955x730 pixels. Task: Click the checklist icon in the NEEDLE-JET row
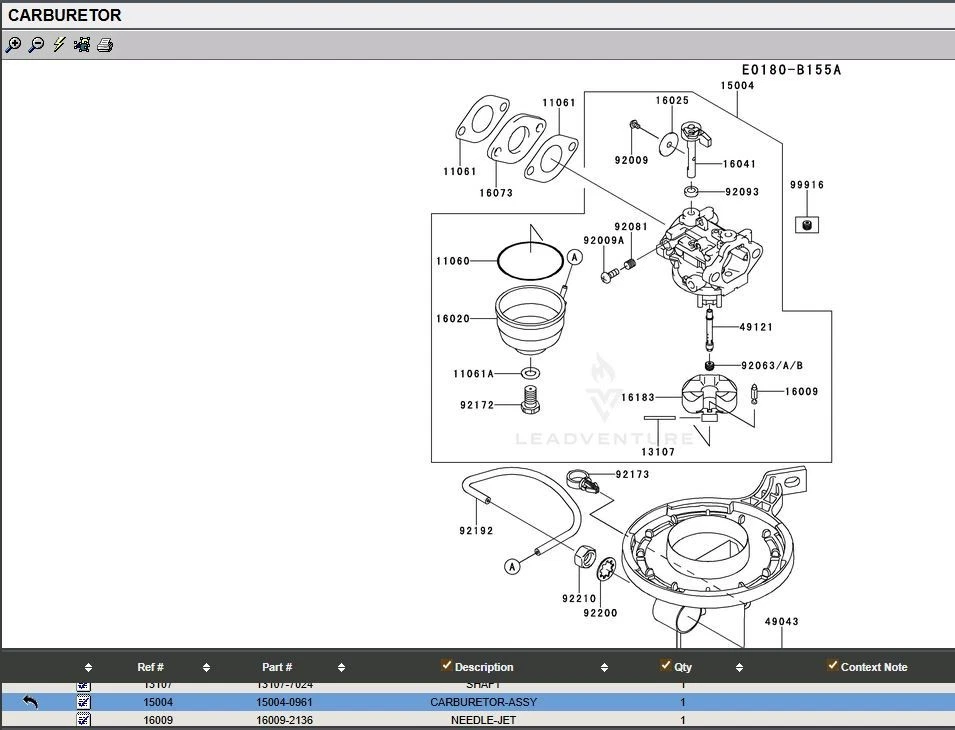[x=83, y=719]
